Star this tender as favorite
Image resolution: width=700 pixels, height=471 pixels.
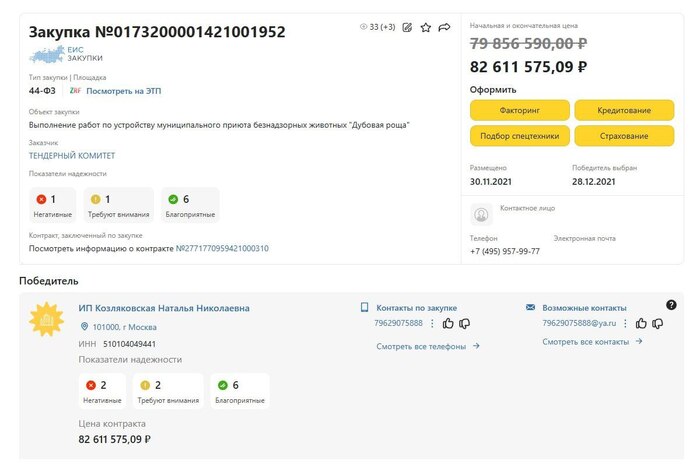426,27
